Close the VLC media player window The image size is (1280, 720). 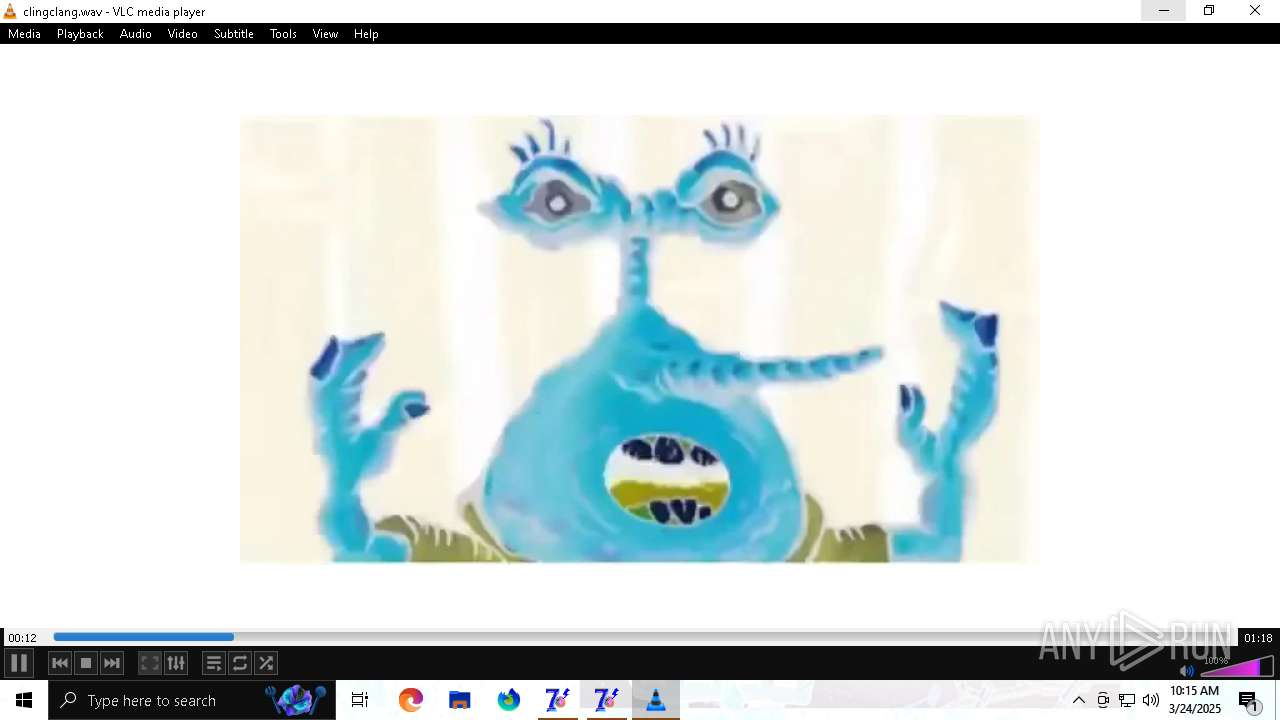click(1255, 11)
